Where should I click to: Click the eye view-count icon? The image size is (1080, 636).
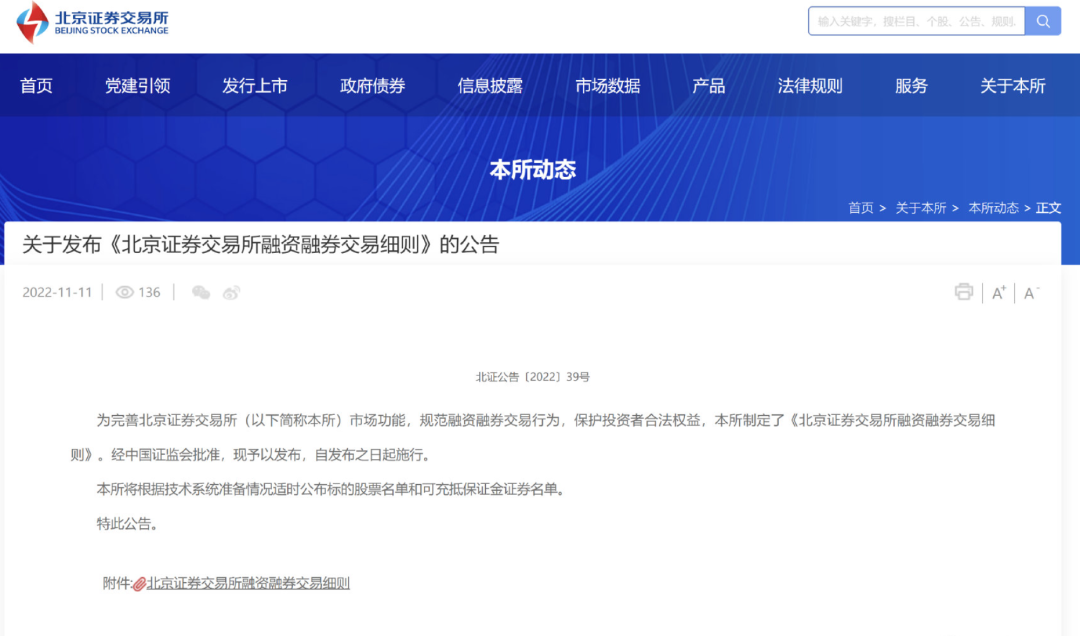click(x=124, y=293)
